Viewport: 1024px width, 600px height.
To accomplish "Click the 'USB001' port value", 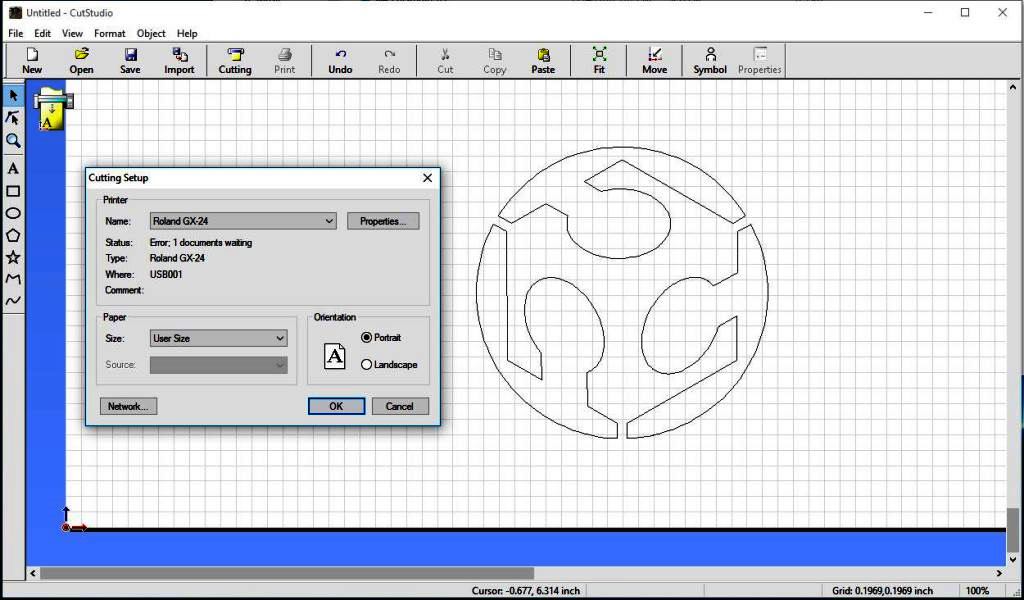I will 166,274.
